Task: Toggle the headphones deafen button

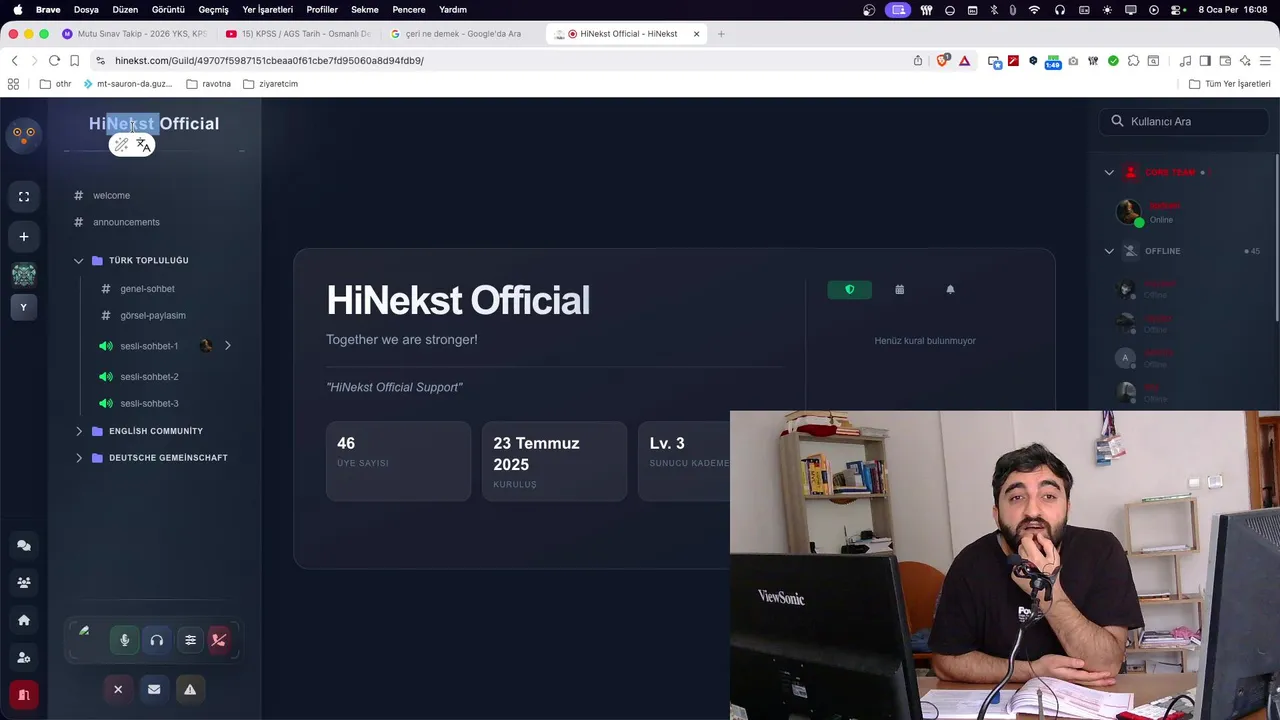Action: (x=157, y=640)
